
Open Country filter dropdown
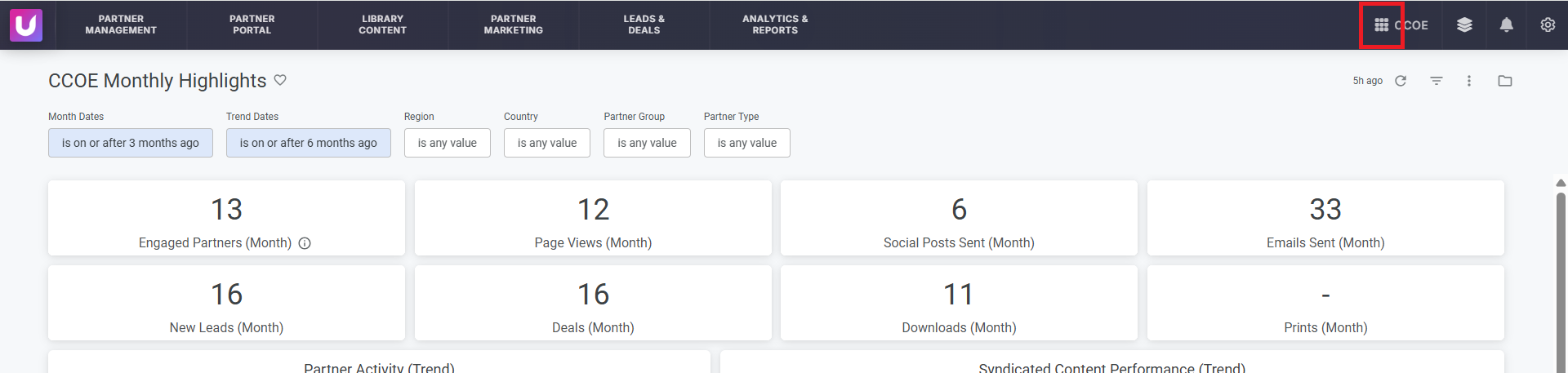point(547,143)
